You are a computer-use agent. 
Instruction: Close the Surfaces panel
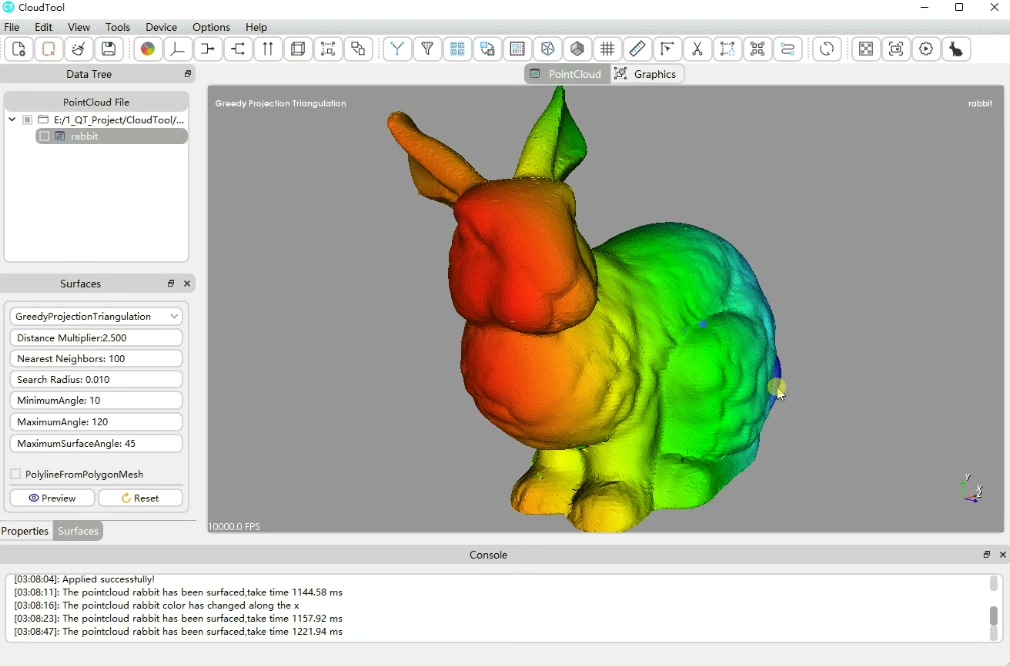pyautogui.click(x=187, y=283)
